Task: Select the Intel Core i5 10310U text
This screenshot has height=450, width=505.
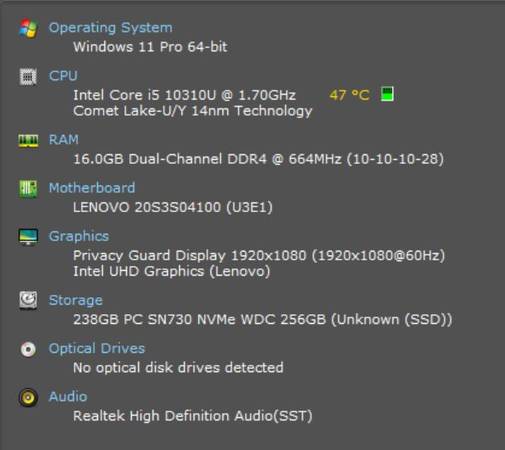Action: coord(145,95)
